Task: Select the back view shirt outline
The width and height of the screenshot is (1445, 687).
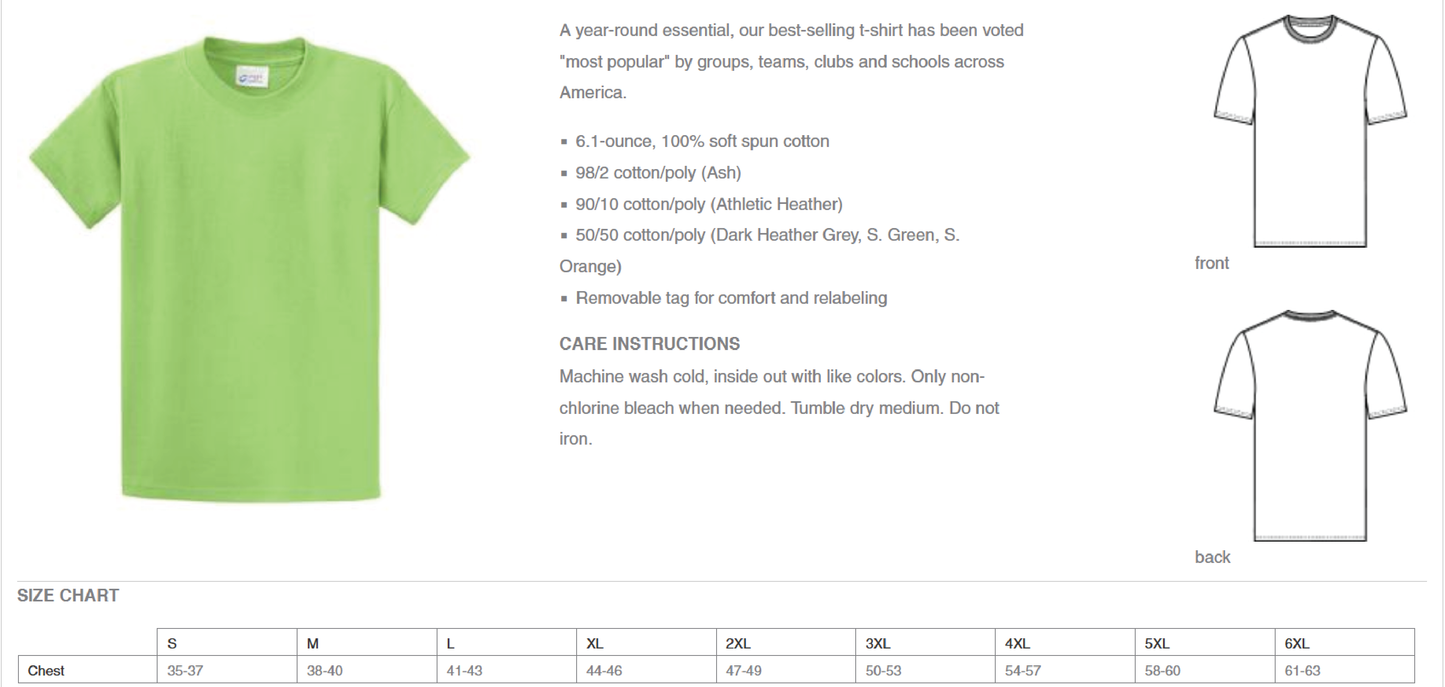Action: point(1310,425)
